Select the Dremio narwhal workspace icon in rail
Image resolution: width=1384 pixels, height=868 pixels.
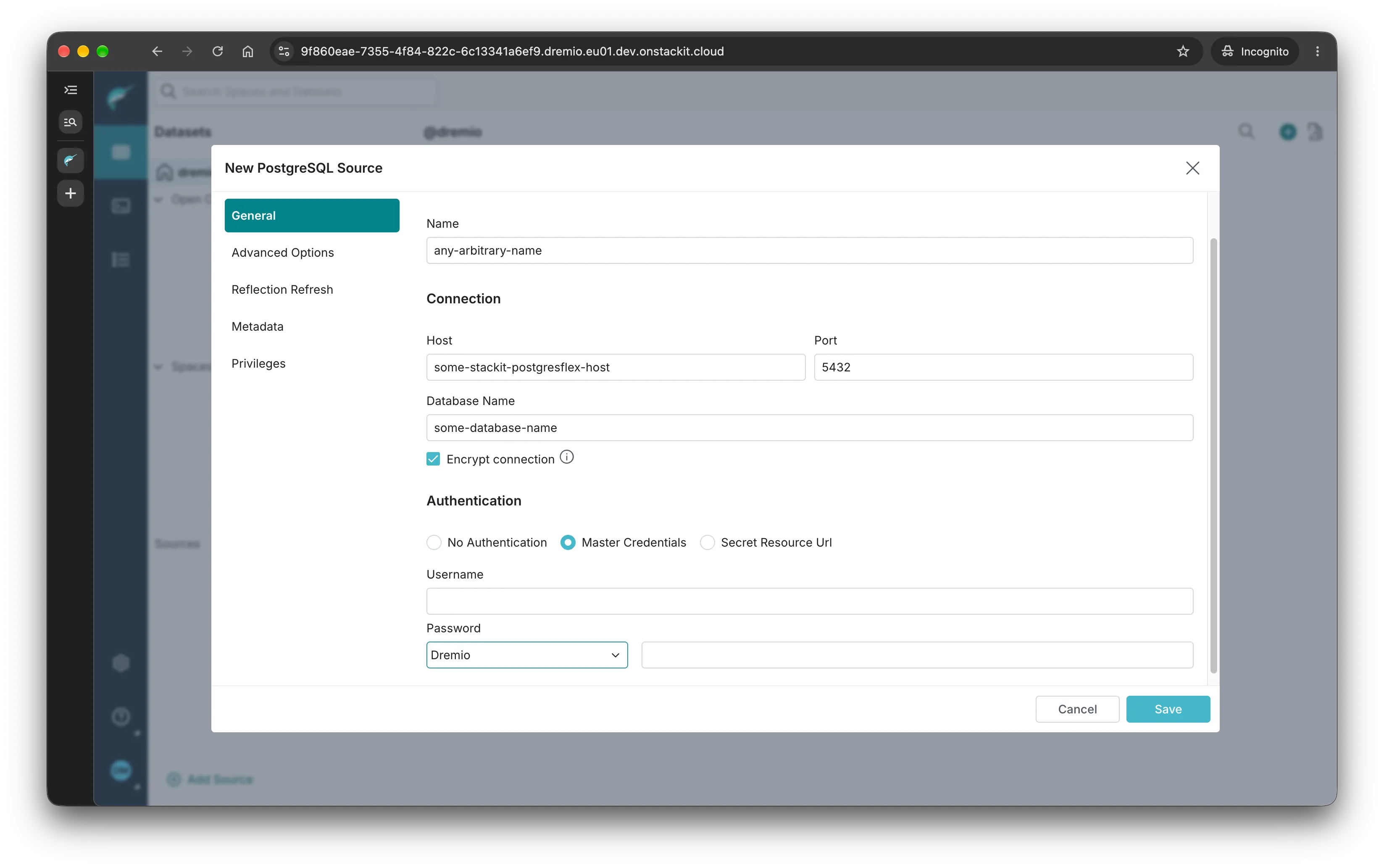(71, 160)
